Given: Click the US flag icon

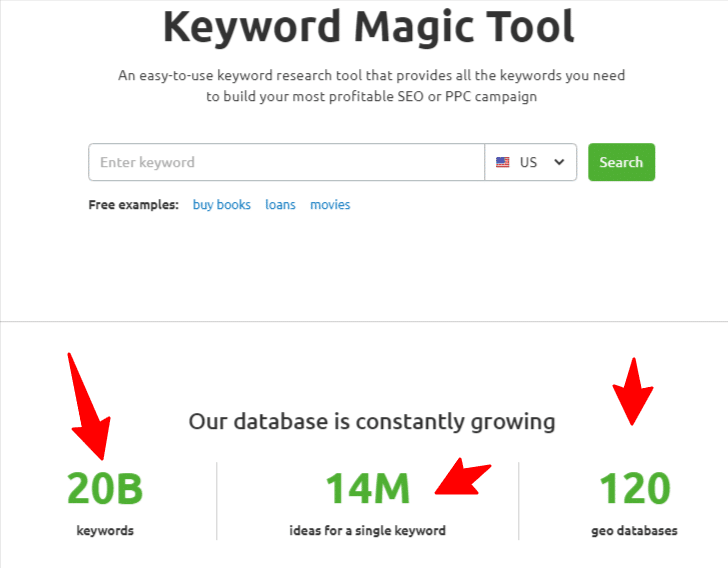Looking at the screenshot, I should 502,162.
